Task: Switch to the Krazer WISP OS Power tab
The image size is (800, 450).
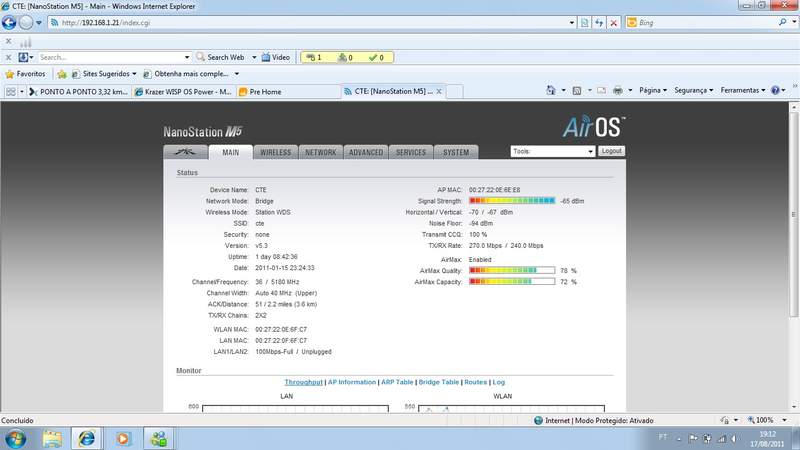Action: [x=183, y=92]
